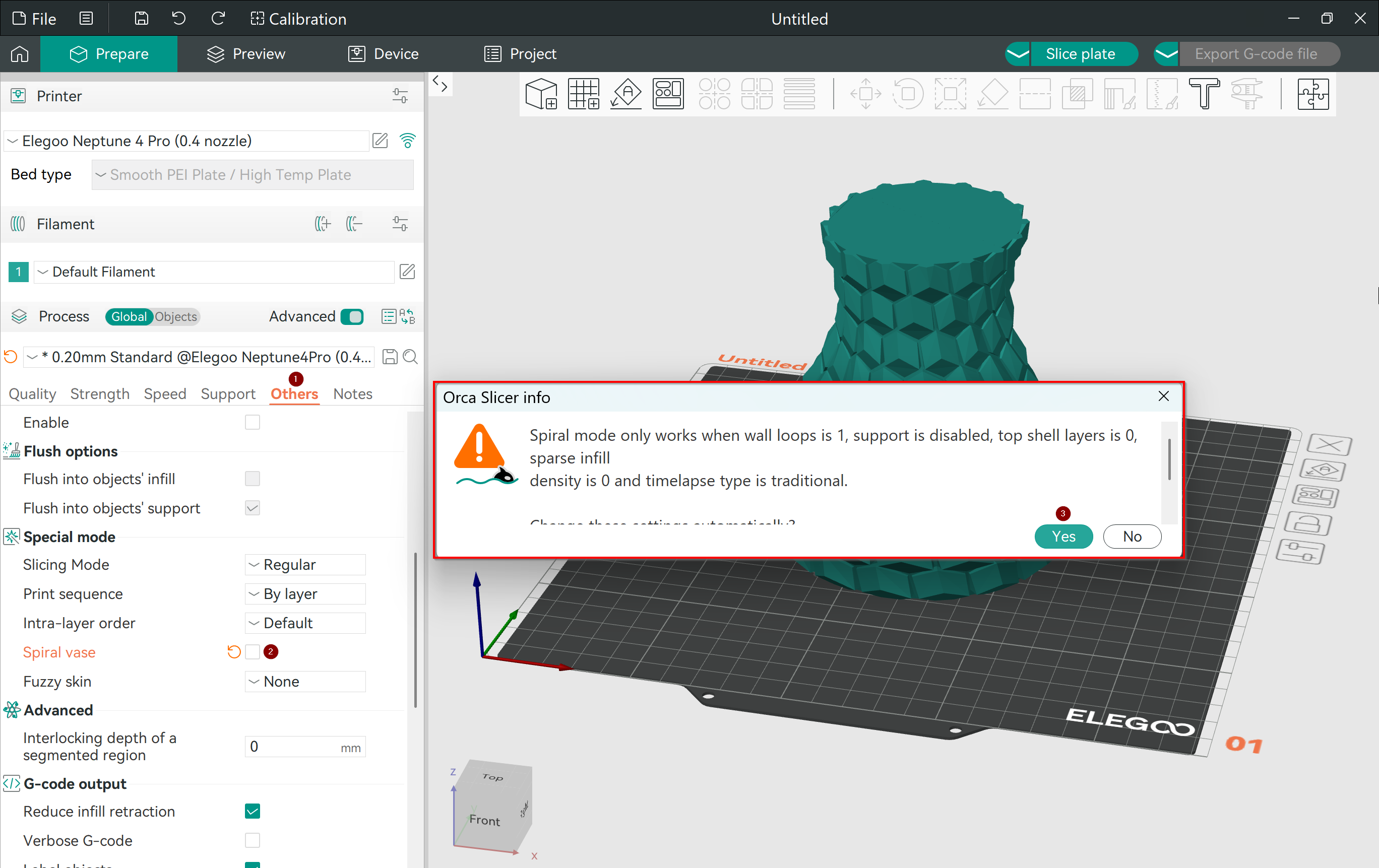
Task: Open the Default Filament dropdown
Action: pos(214,272)
